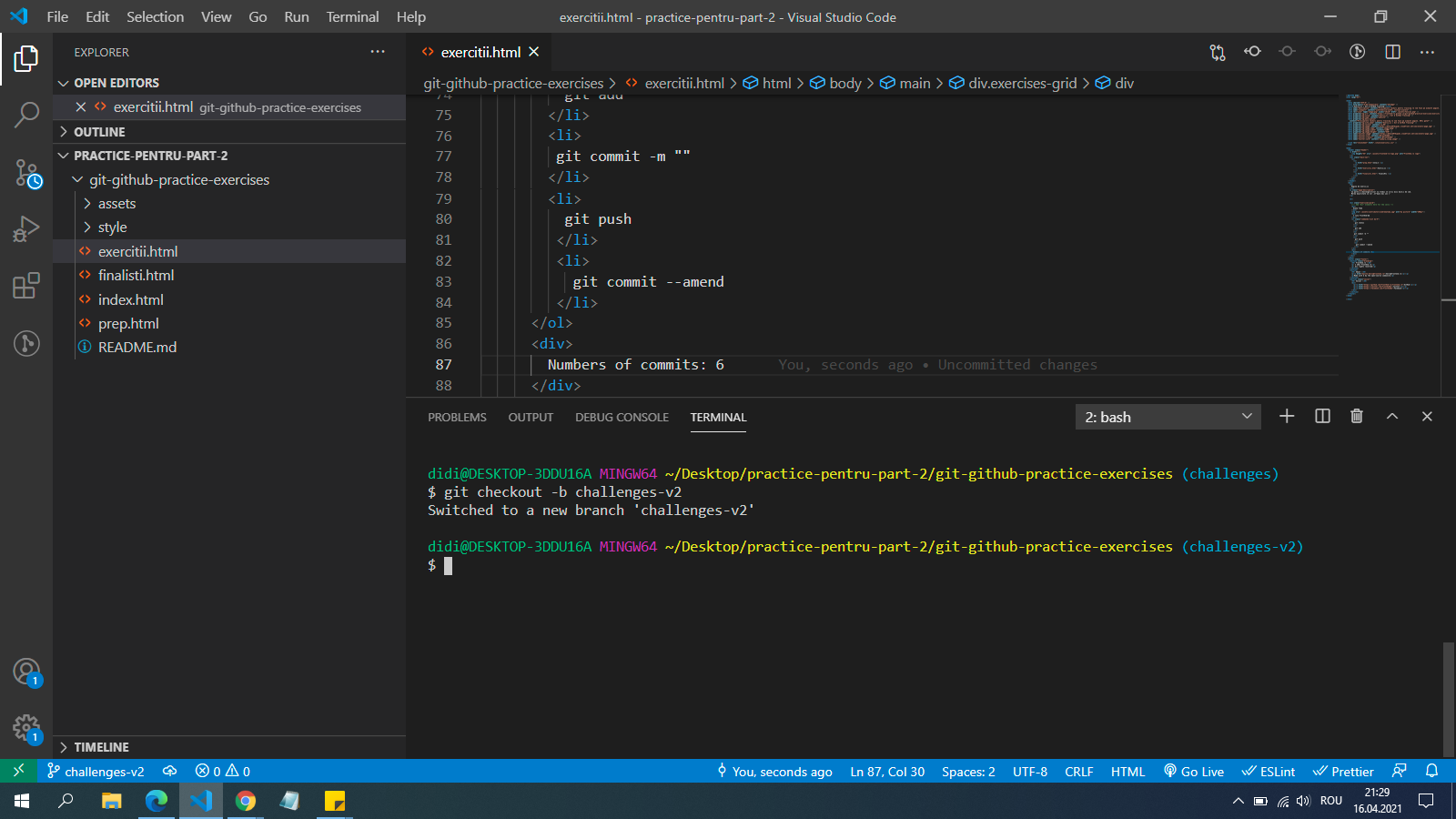Kill the terminal with trash icon
1456x819 pixels.
coord(1357,416)
